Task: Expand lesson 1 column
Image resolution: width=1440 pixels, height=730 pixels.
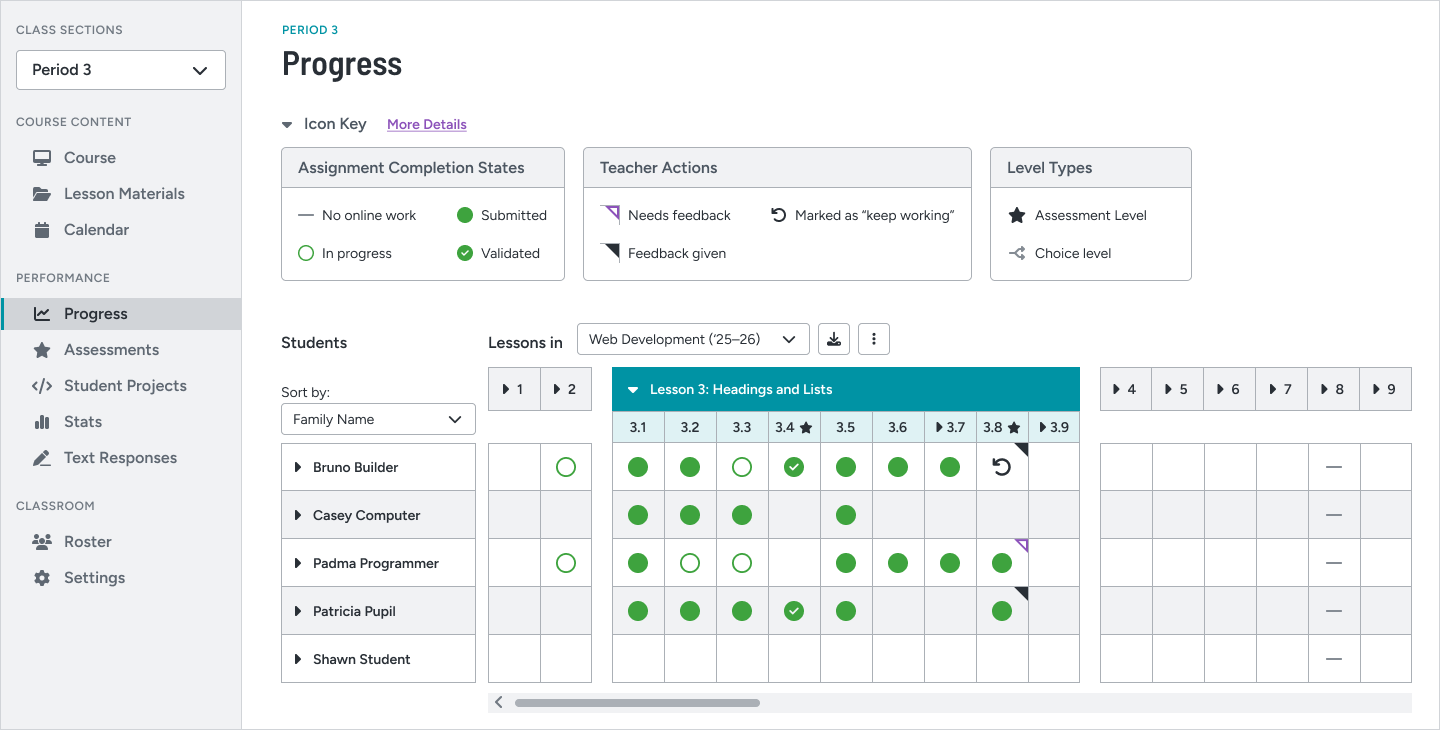Action: pyautogui.click(x=514, y=389)
